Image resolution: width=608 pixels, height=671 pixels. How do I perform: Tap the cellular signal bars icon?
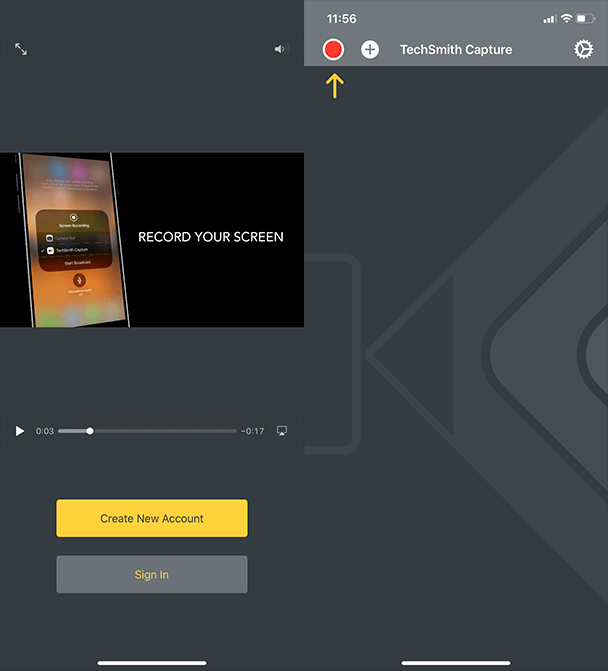tap(548, 19)
